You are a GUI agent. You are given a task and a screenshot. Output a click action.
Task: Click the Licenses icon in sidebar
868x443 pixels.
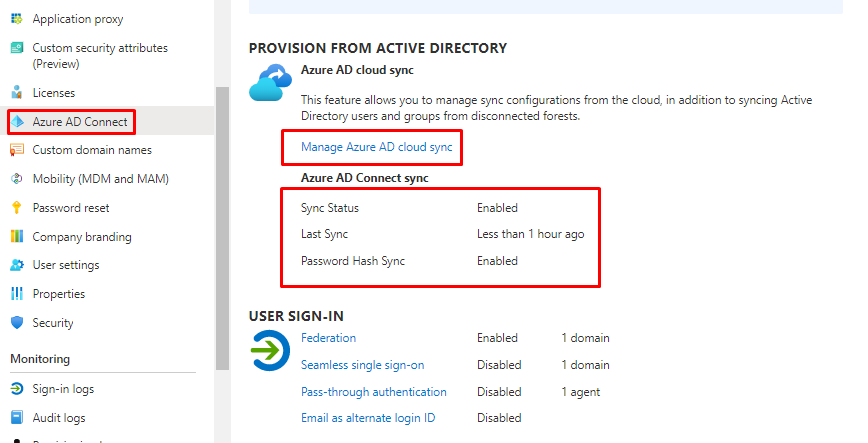tap(16, 93)
